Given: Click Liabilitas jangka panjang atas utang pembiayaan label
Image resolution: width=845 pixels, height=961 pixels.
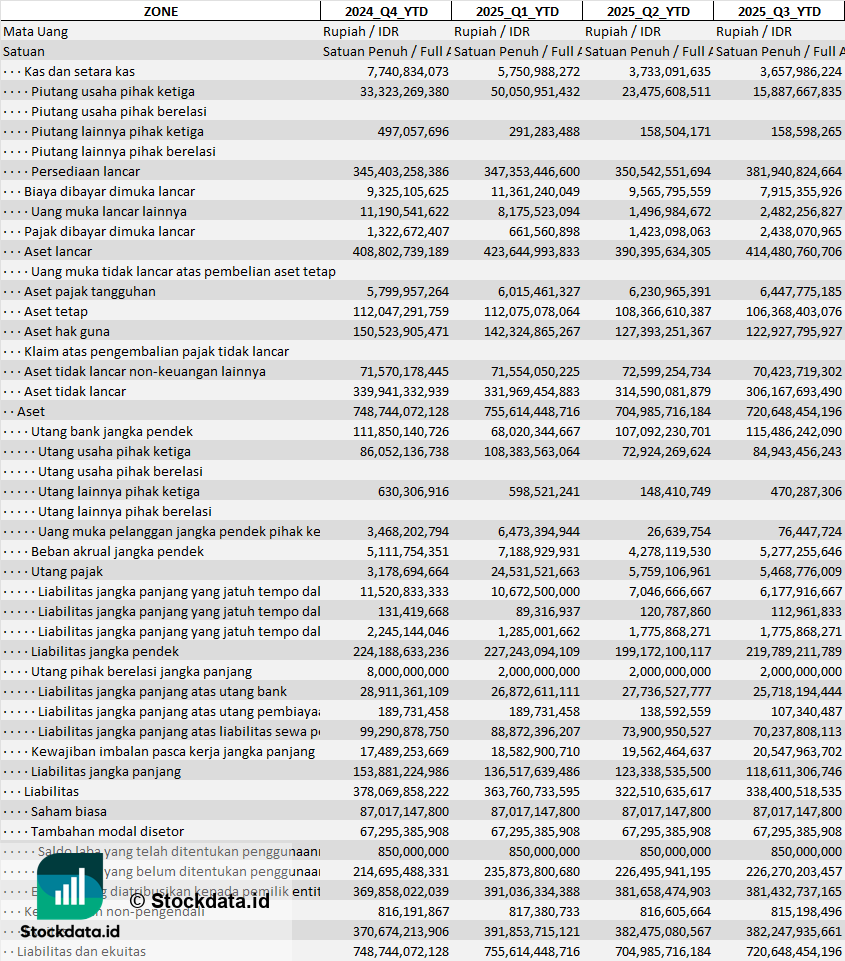Looking at the screenshot, I should [179, 712].
